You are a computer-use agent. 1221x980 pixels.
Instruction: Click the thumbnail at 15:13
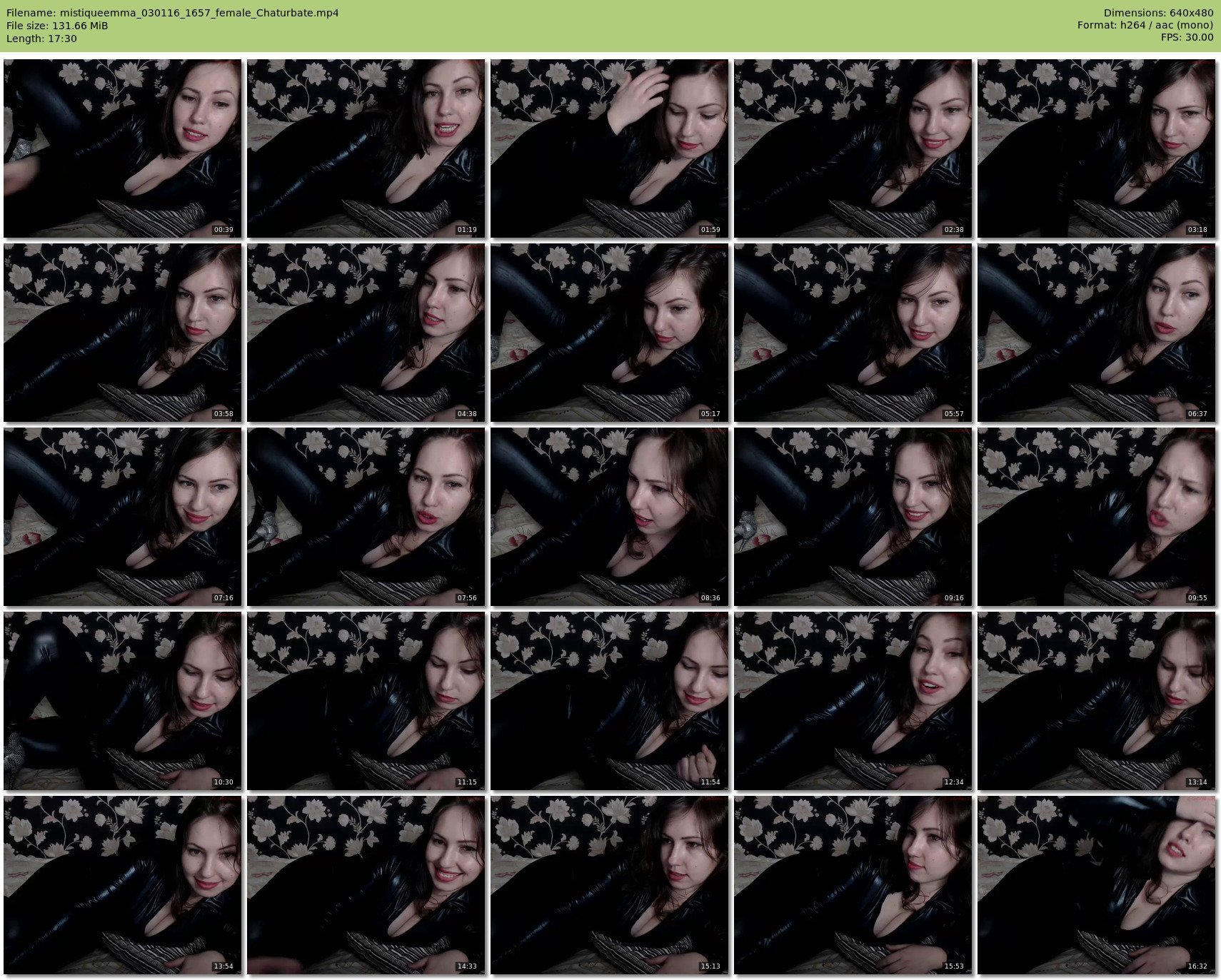point(610,885)
